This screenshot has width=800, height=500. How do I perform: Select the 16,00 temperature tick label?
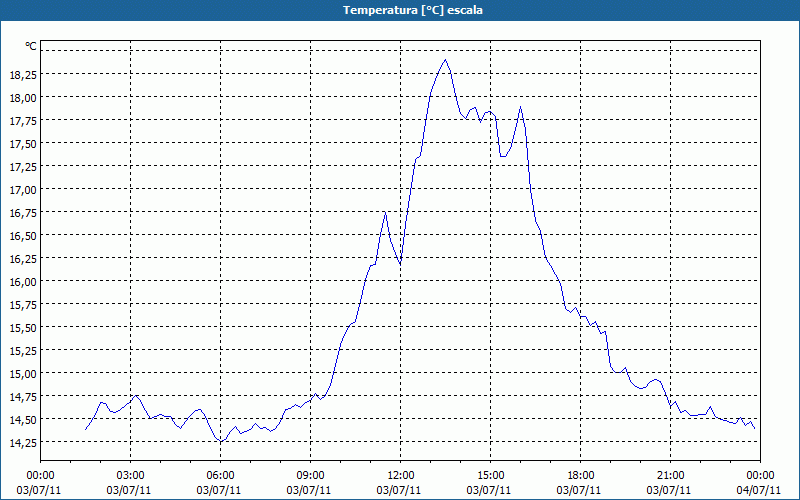(x=23, y=281)
